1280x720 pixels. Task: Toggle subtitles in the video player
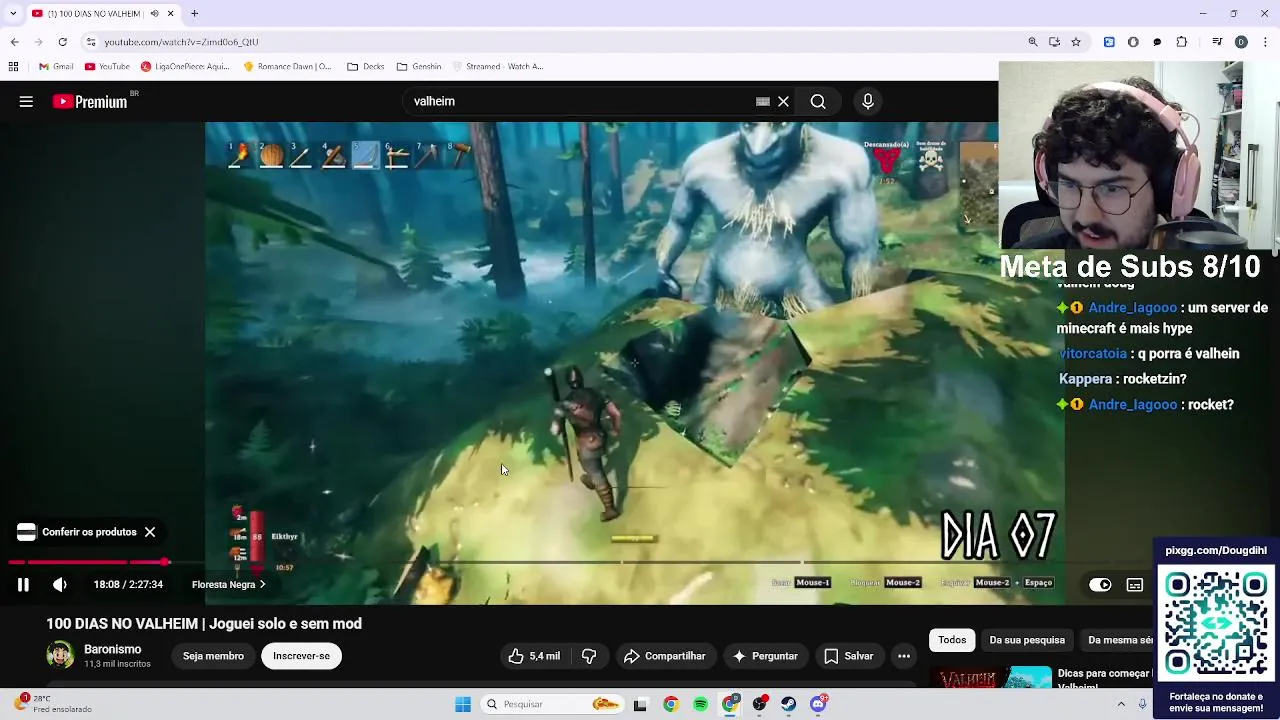(1135, 585)
